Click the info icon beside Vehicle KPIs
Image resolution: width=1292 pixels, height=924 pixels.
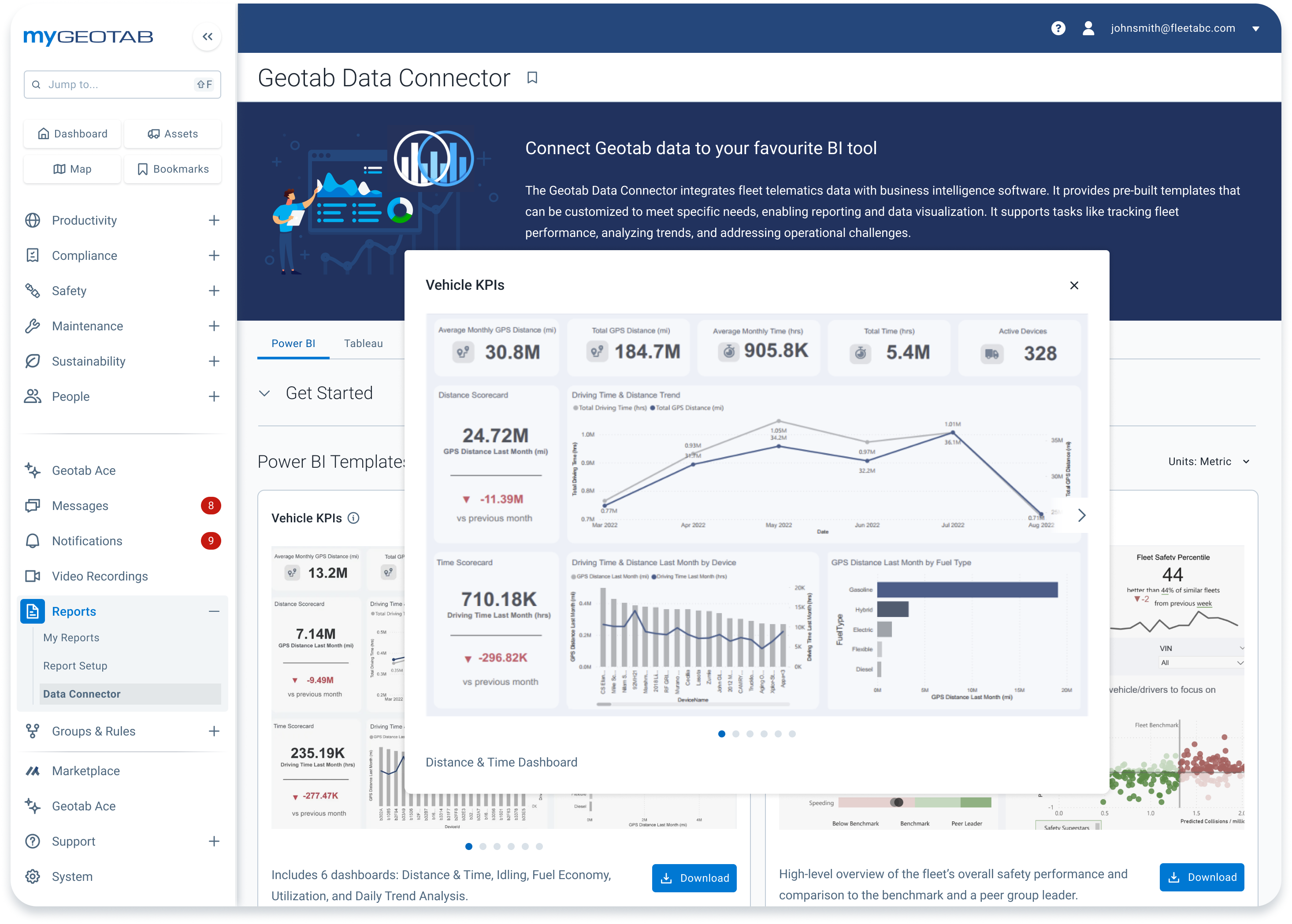(353, 518)
